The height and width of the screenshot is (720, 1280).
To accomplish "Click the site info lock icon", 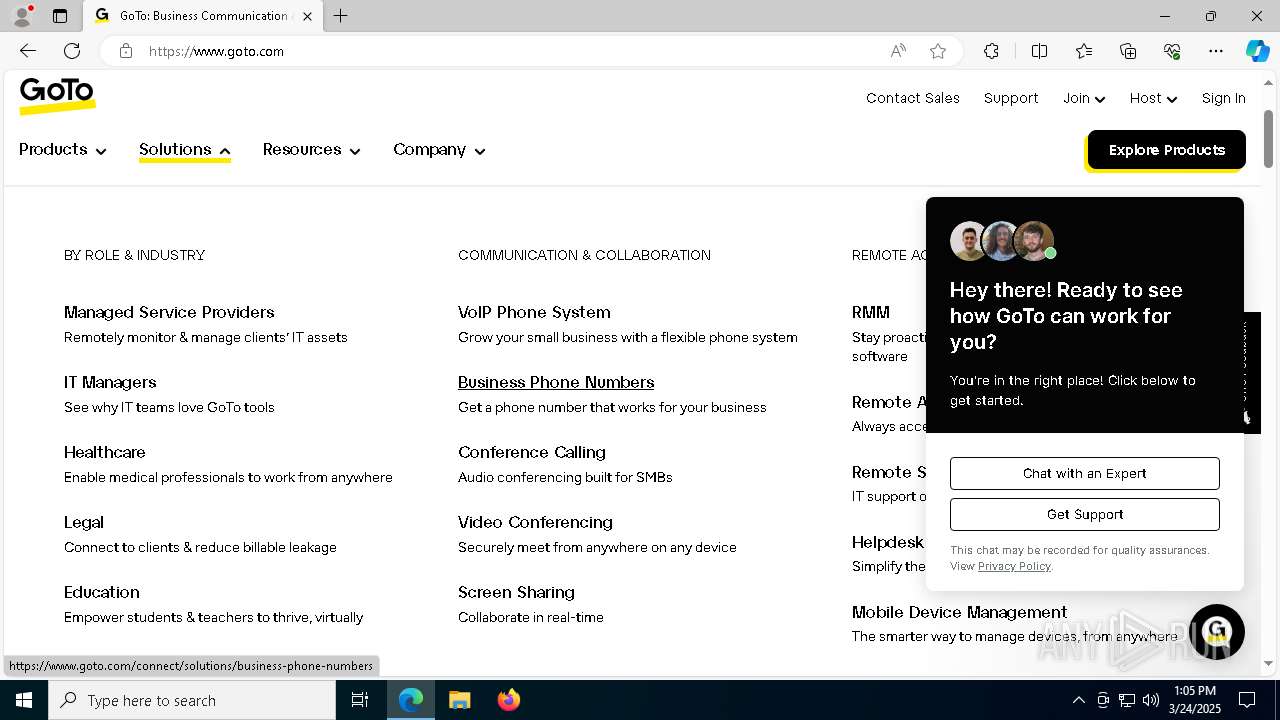I will tap(126, 51).
